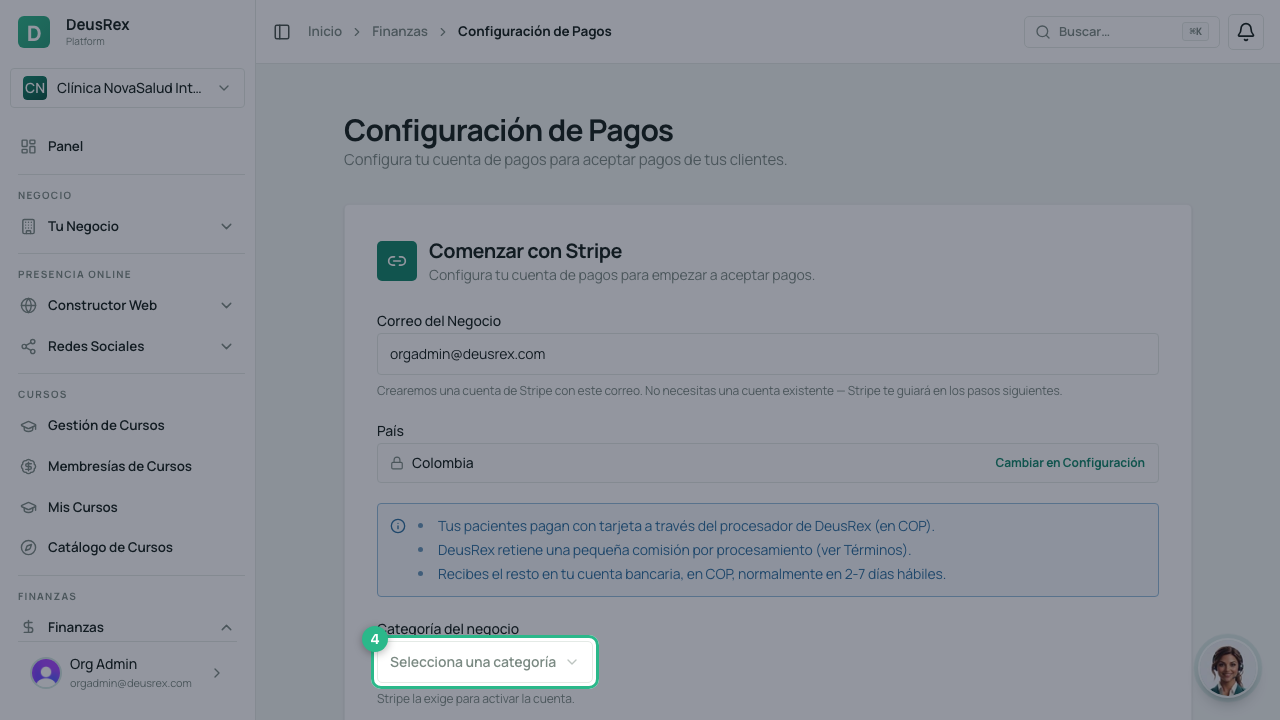Click bullet 'DeusRex retiene una pequeña comisión'

(674, 550)
